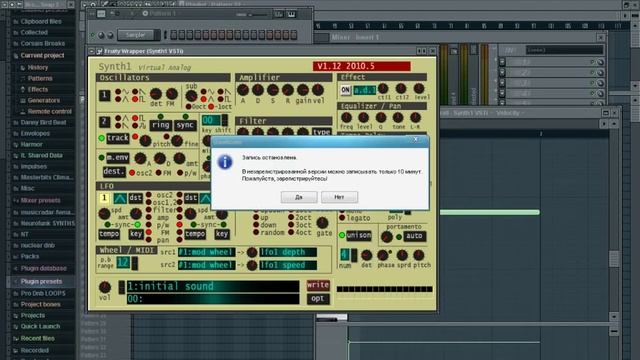Viewport: 640px width, 360px height.
Task: Open the src2 mod wheel source selector
Action: pos(207,265)
